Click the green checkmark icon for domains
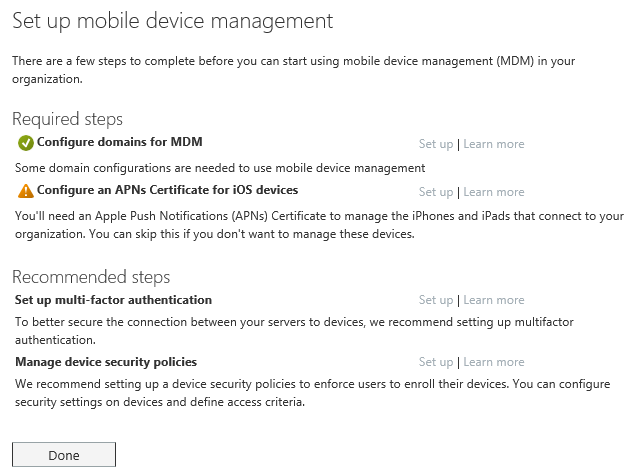Screen dimensions: 630x475 tap(26, 143)
